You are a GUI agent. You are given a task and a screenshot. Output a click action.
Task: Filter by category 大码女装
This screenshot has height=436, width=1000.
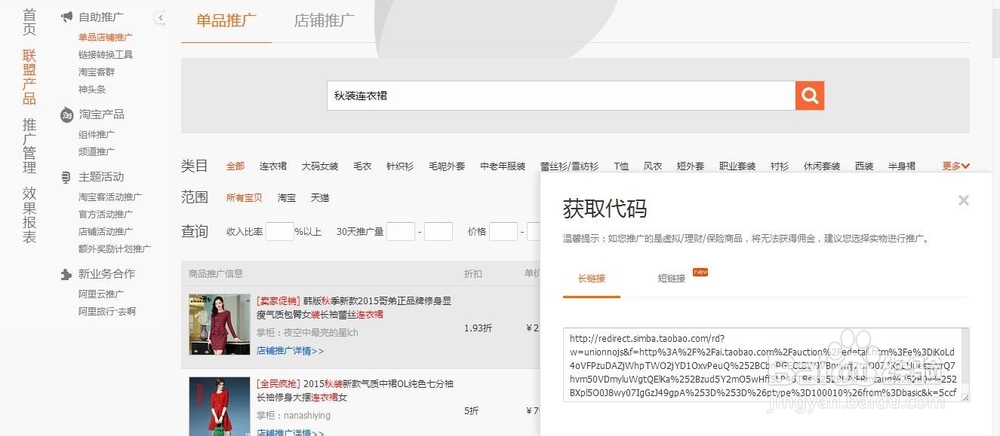(x=320, y=166)
